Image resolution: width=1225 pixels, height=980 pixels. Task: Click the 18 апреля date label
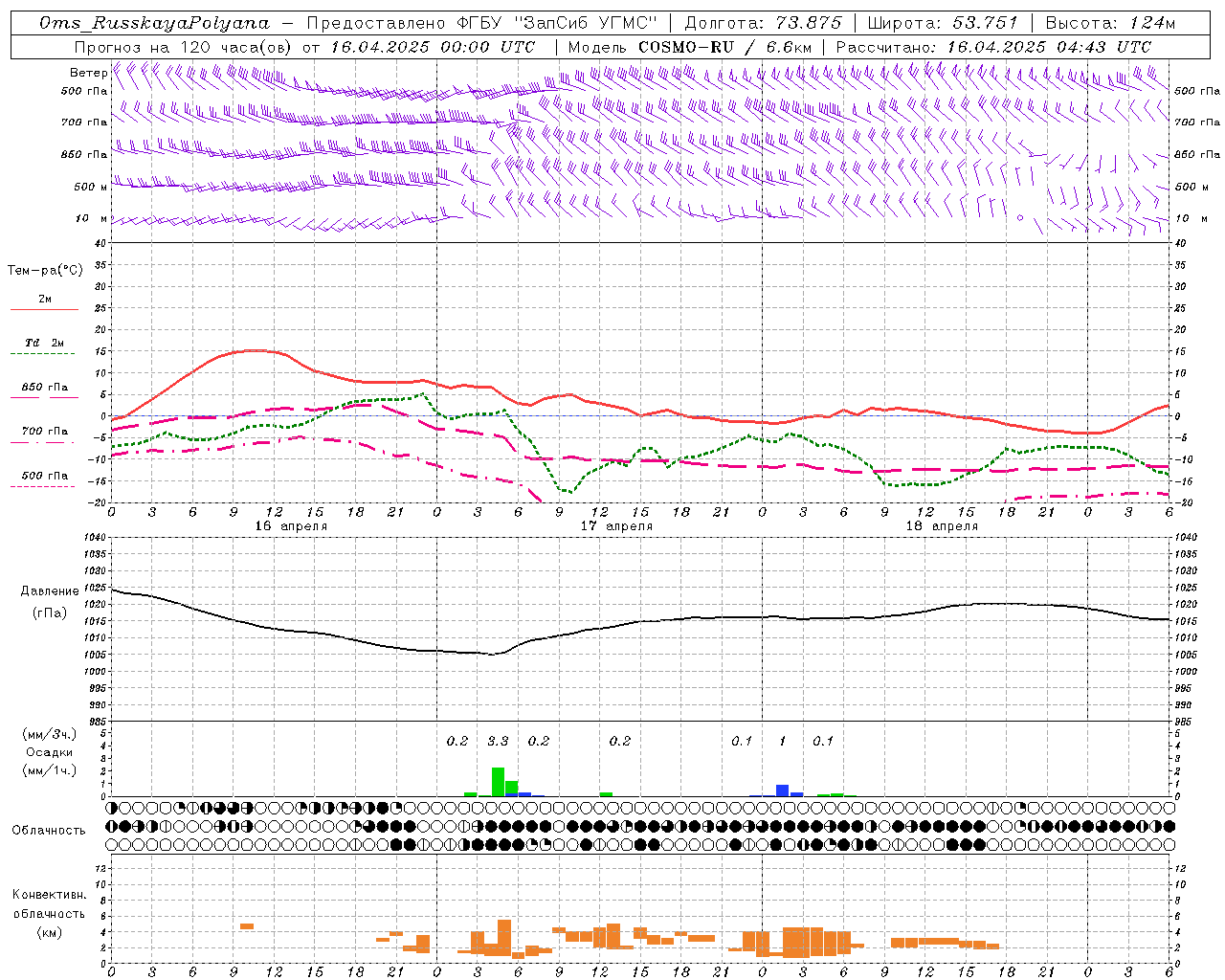942,526
